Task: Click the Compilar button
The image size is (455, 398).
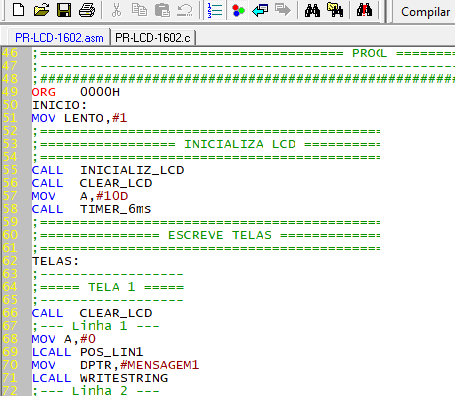Action: [425, 12]
